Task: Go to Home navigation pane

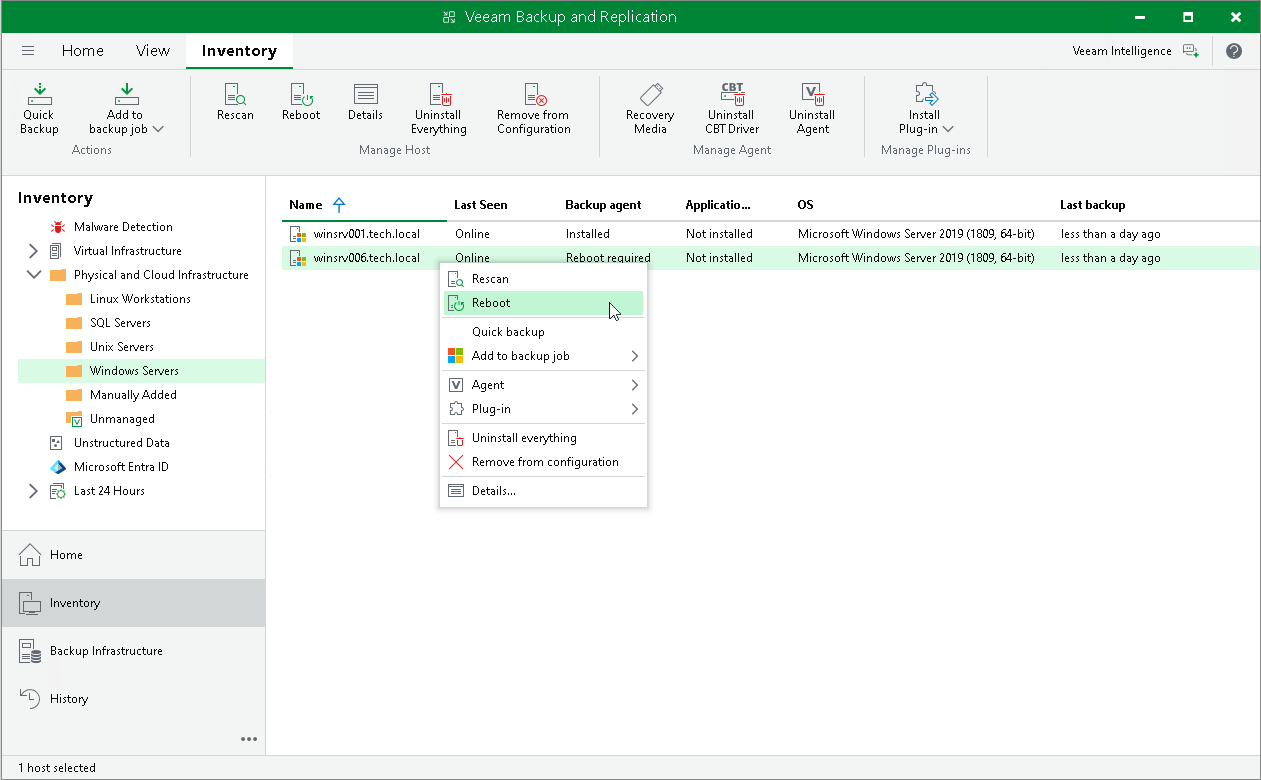Action: point(133,555)
